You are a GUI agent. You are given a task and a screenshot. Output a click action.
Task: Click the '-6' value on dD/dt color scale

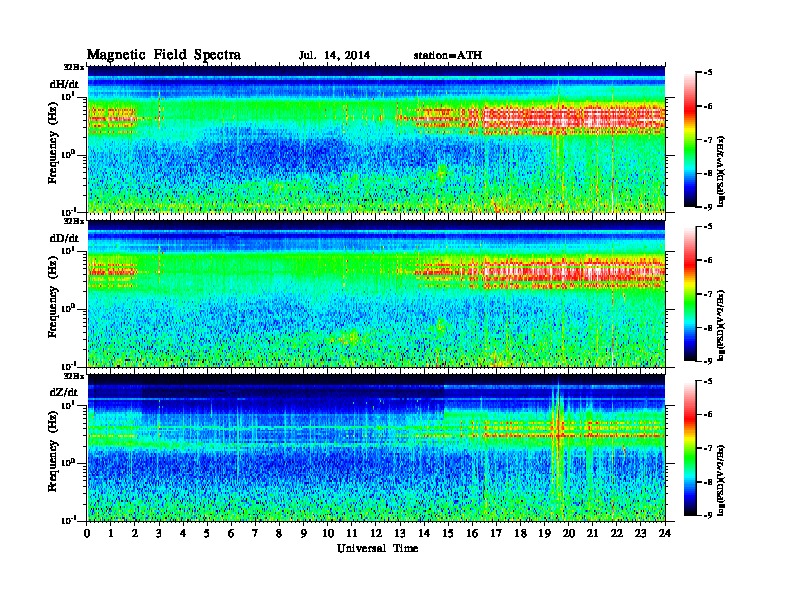(x=708, y=260)
